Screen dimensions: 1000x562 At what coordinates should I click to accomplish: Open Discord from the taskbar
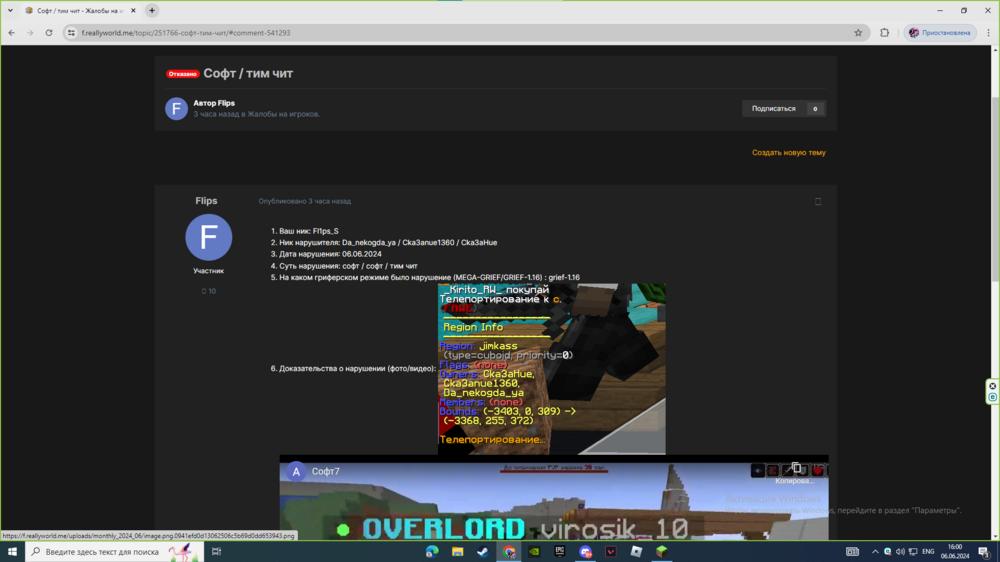point(585,552)
